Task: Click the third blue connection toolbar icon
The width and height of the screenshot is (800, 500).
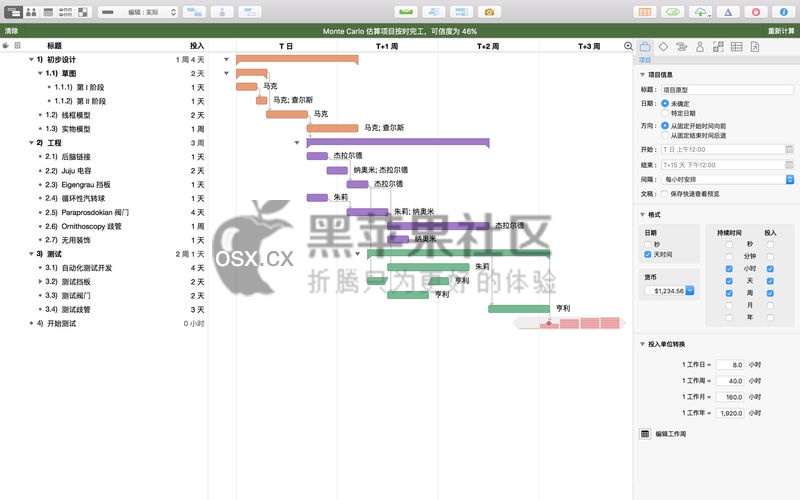Action: pyautogui.click(x=249, y=12)
